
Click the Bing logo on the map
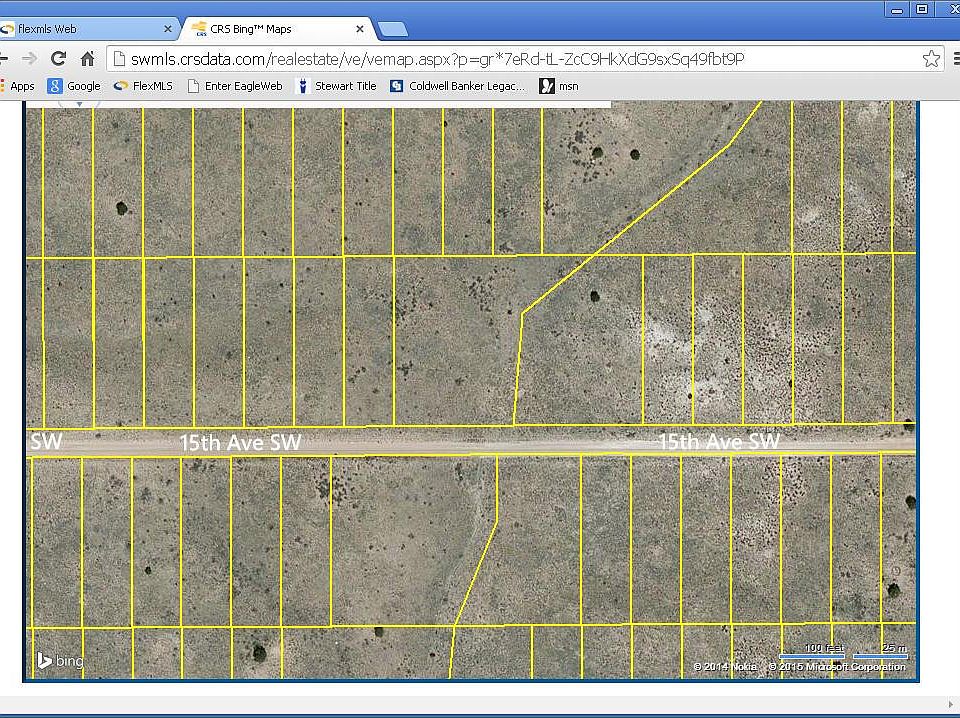60,660
